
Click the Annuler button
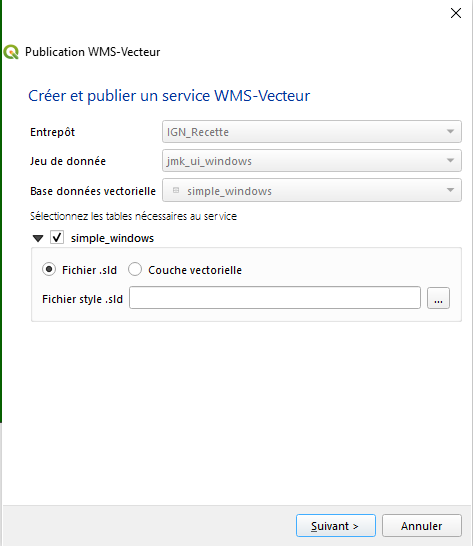tap(421, 525)
